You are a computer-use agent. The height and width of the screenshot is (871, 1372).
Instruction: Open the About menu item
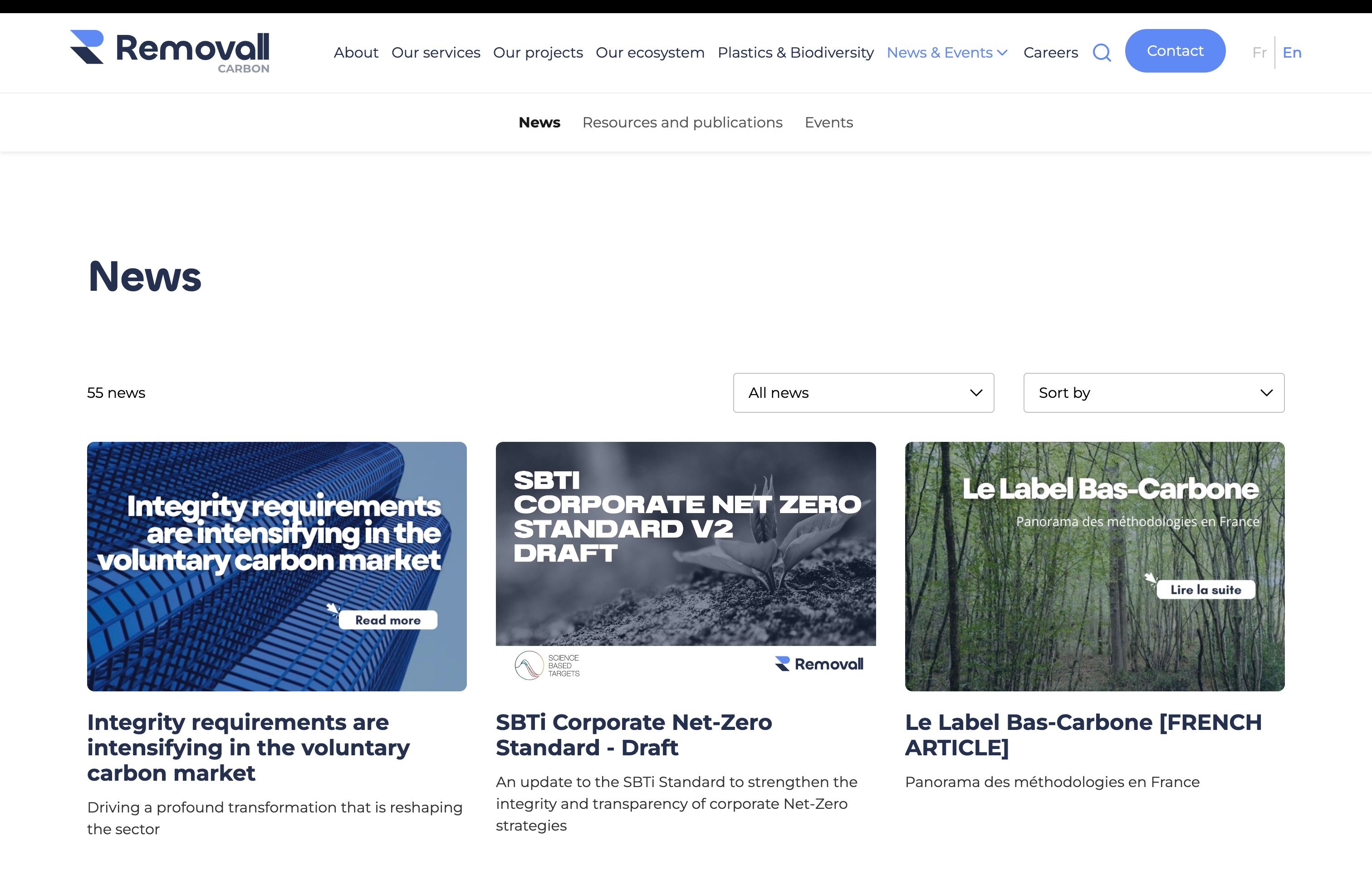coord(356,53)
